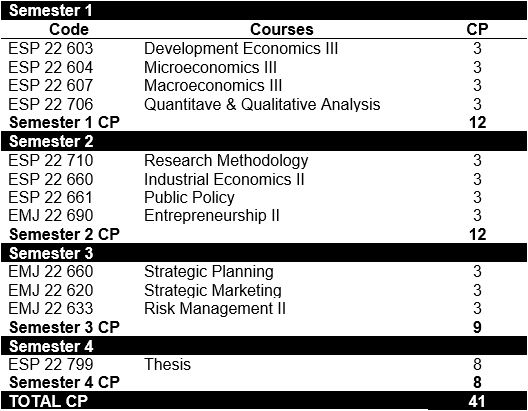This screenshot has width=528, height=411.
Task: Click Development Economics III course name
Action: point(241,48)
